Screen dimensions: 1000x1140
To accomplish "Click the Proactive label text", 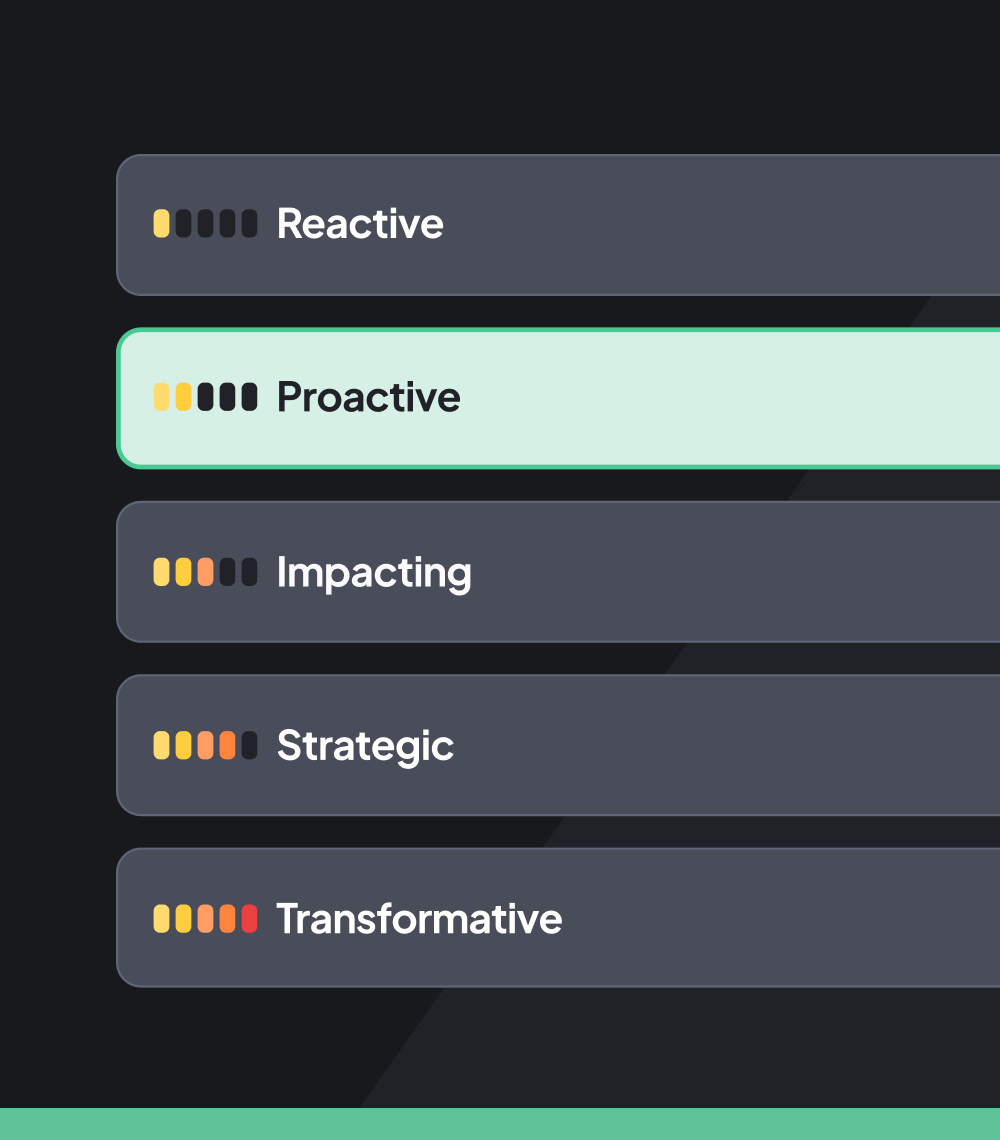I will (369, 397).
